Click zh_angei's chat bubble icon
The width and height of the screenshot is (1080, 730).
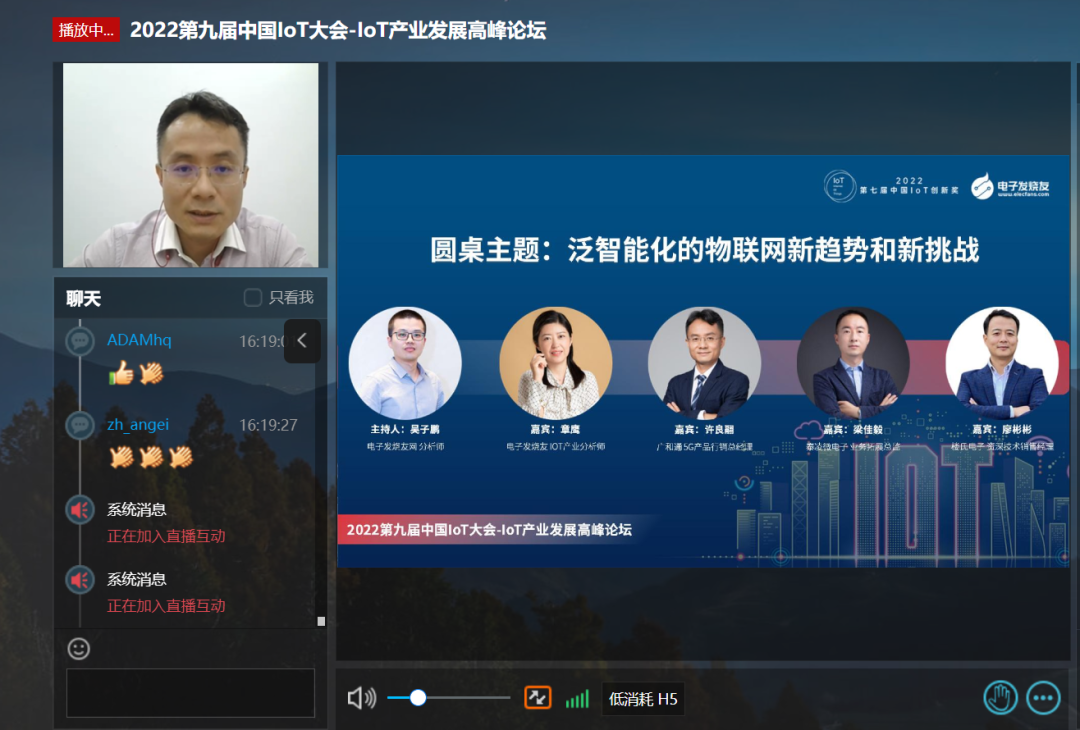click(x=80, y=425)
